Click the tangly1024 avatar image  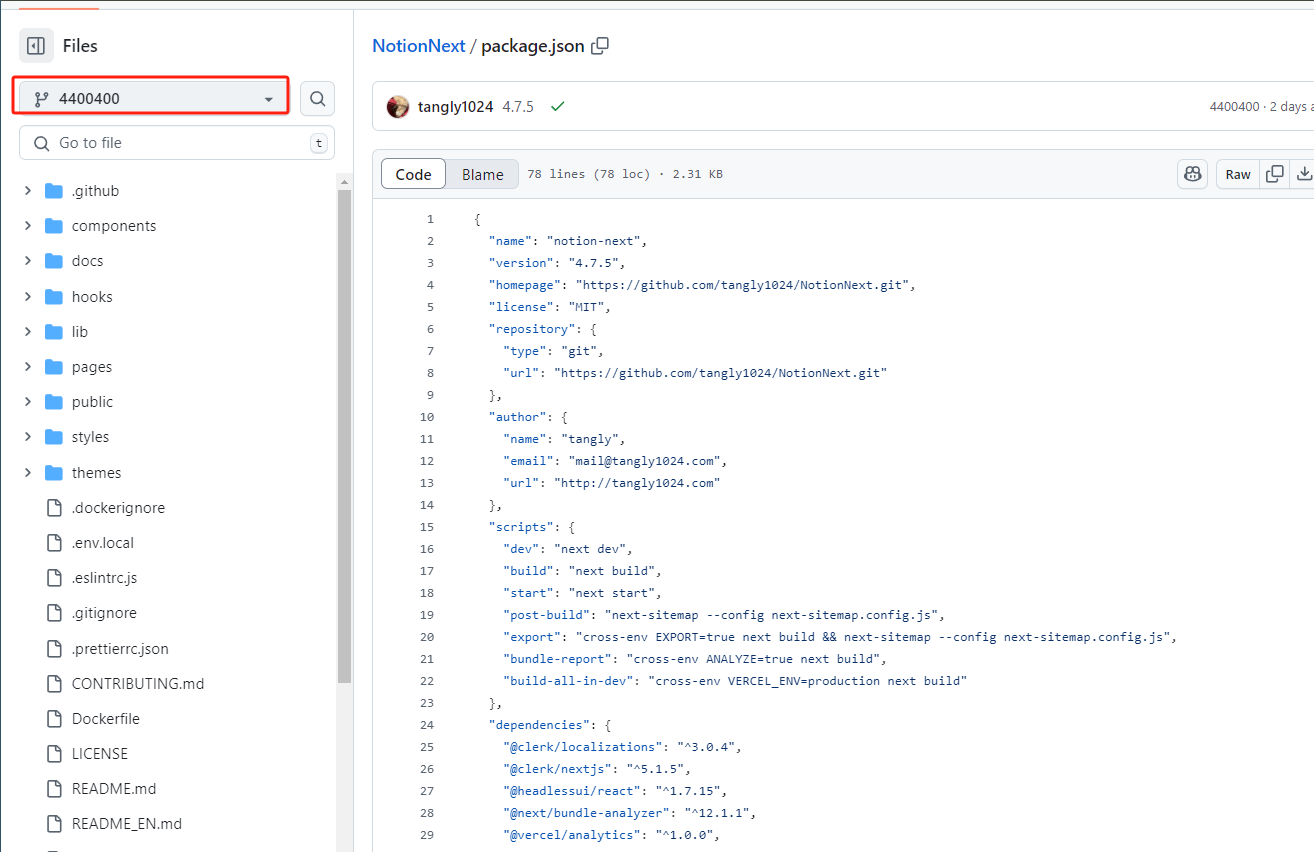[x=398, y=107]
